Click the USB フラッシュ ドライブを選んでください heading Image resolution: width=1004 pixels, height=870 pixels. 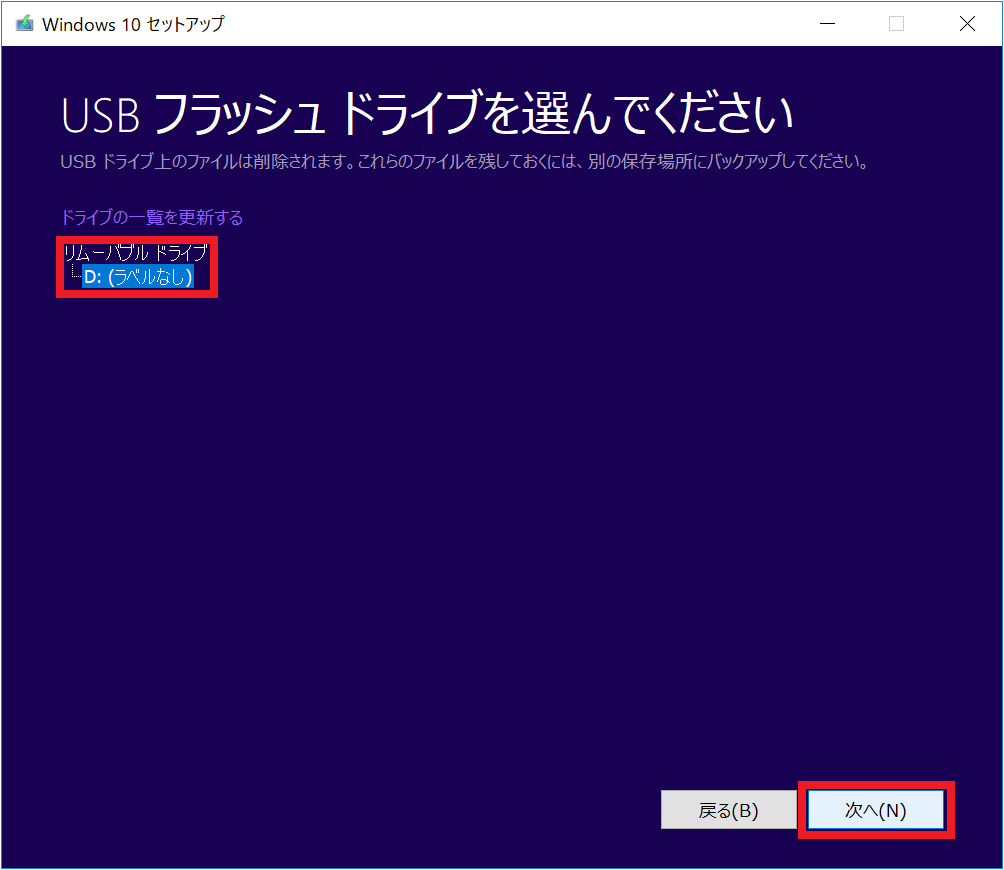point(427,115)
